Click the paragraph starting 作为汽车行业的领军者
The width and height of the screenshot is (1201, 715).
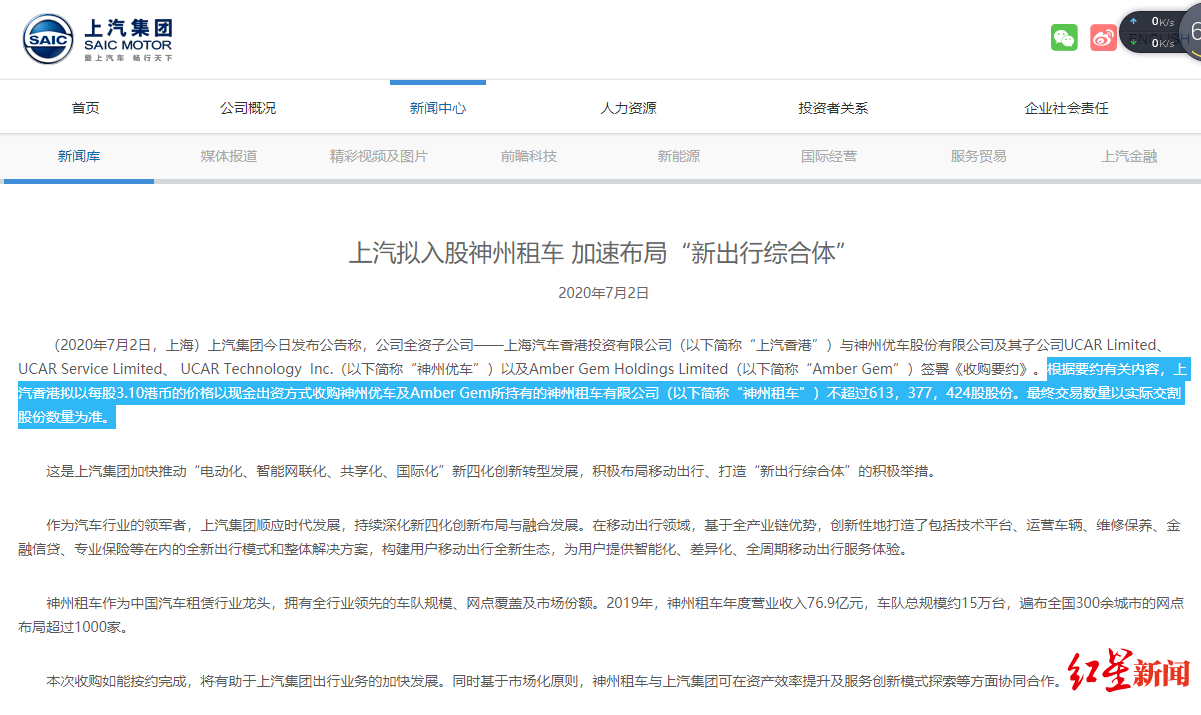click(600, 537)
